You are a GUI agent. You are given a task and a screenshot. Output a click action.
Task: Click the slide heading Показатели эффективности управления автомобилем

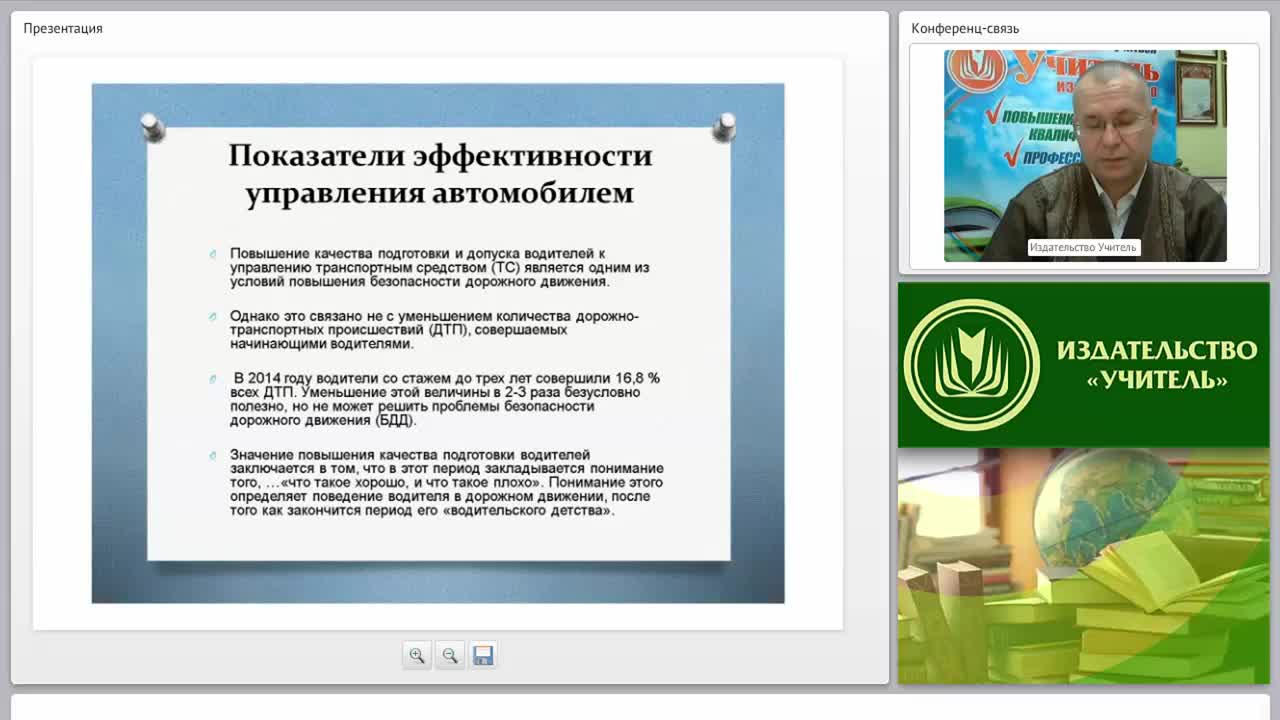coord(440,173)
